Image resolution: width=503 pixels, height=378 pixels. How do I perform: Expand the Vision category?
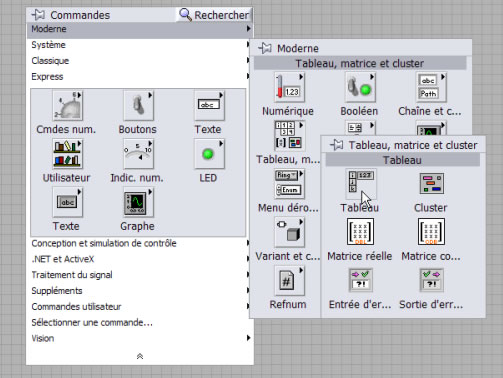click(x=139, y=338)
